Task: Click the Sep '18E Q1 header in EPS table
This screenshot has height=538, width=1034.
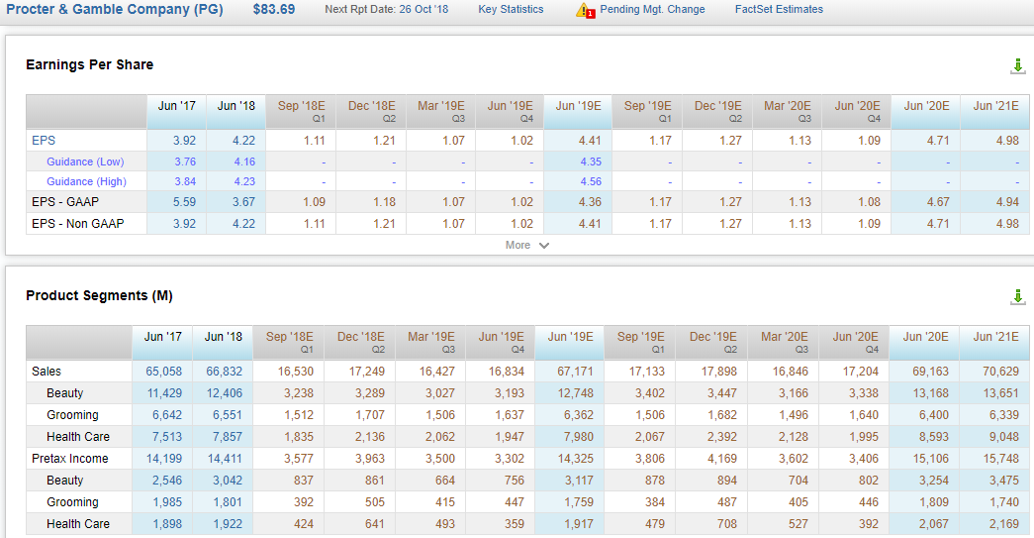Action: click(x=301, y=111)
